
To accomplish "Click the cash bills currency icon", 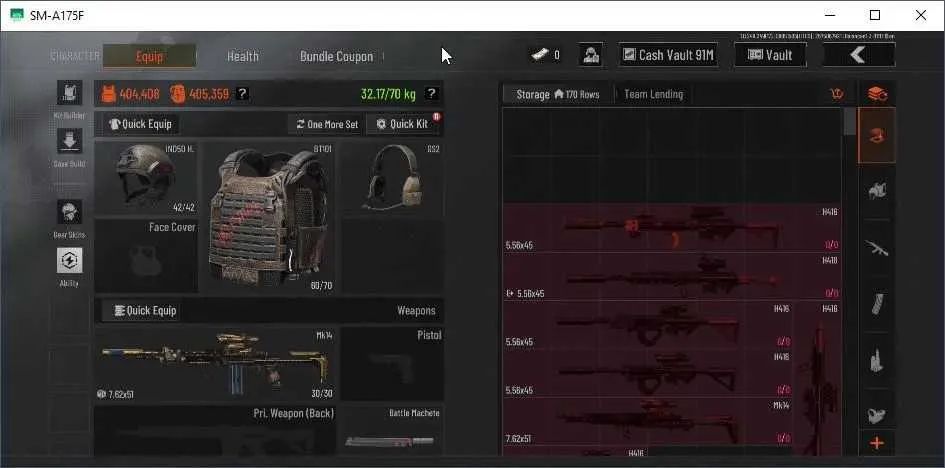I will pyautogui.click(x=539, y=55).
